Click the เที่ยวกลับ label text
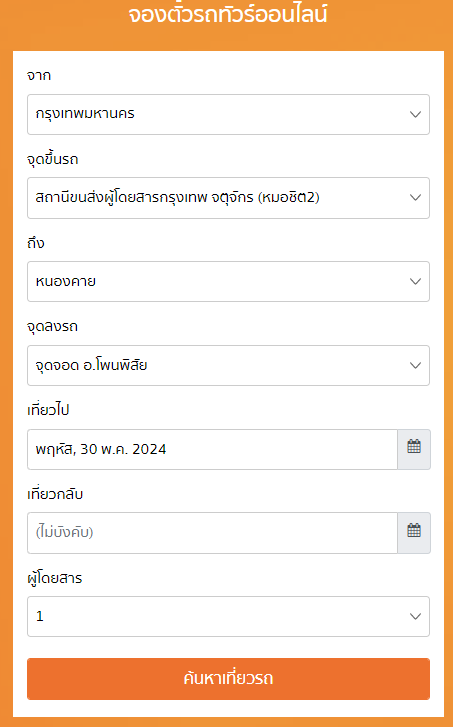This screenshot has height=727, width=453. [x=55, y=494]
